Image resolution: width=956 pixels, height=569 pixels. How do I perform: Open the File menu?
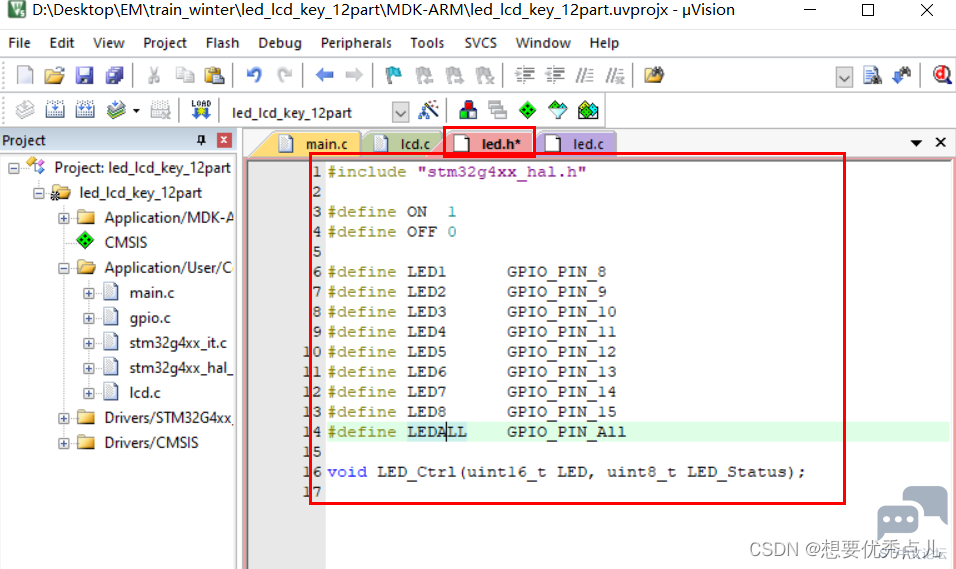click(x=20, y=43)
